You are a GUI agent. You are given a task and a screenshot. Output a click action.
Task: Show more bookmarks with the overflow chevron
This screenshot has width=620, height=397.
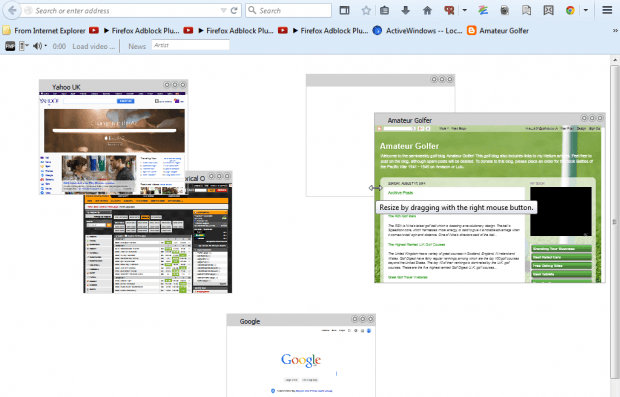point(615,30)
